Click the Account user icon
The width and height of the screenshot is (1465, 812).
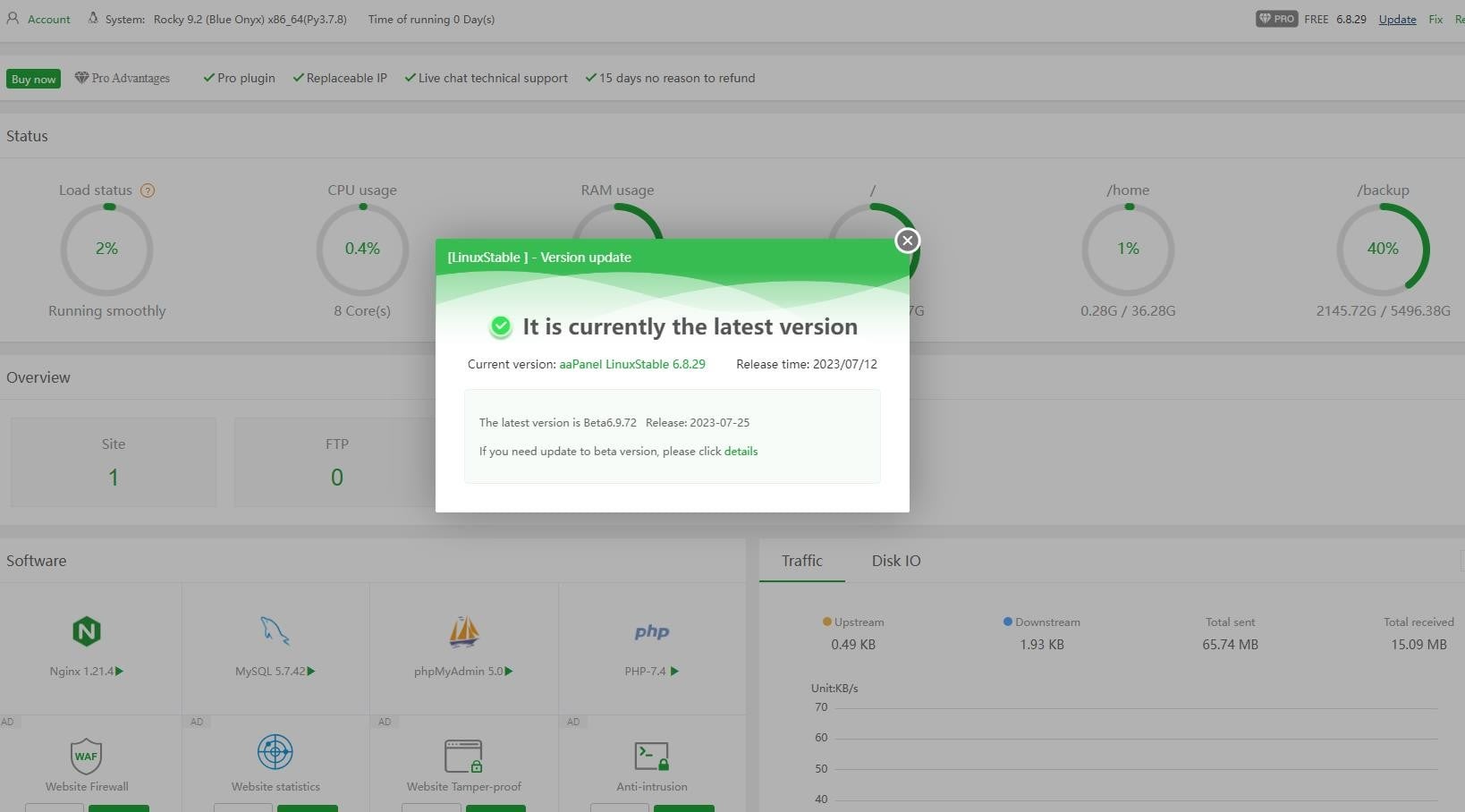click(13, 19)
